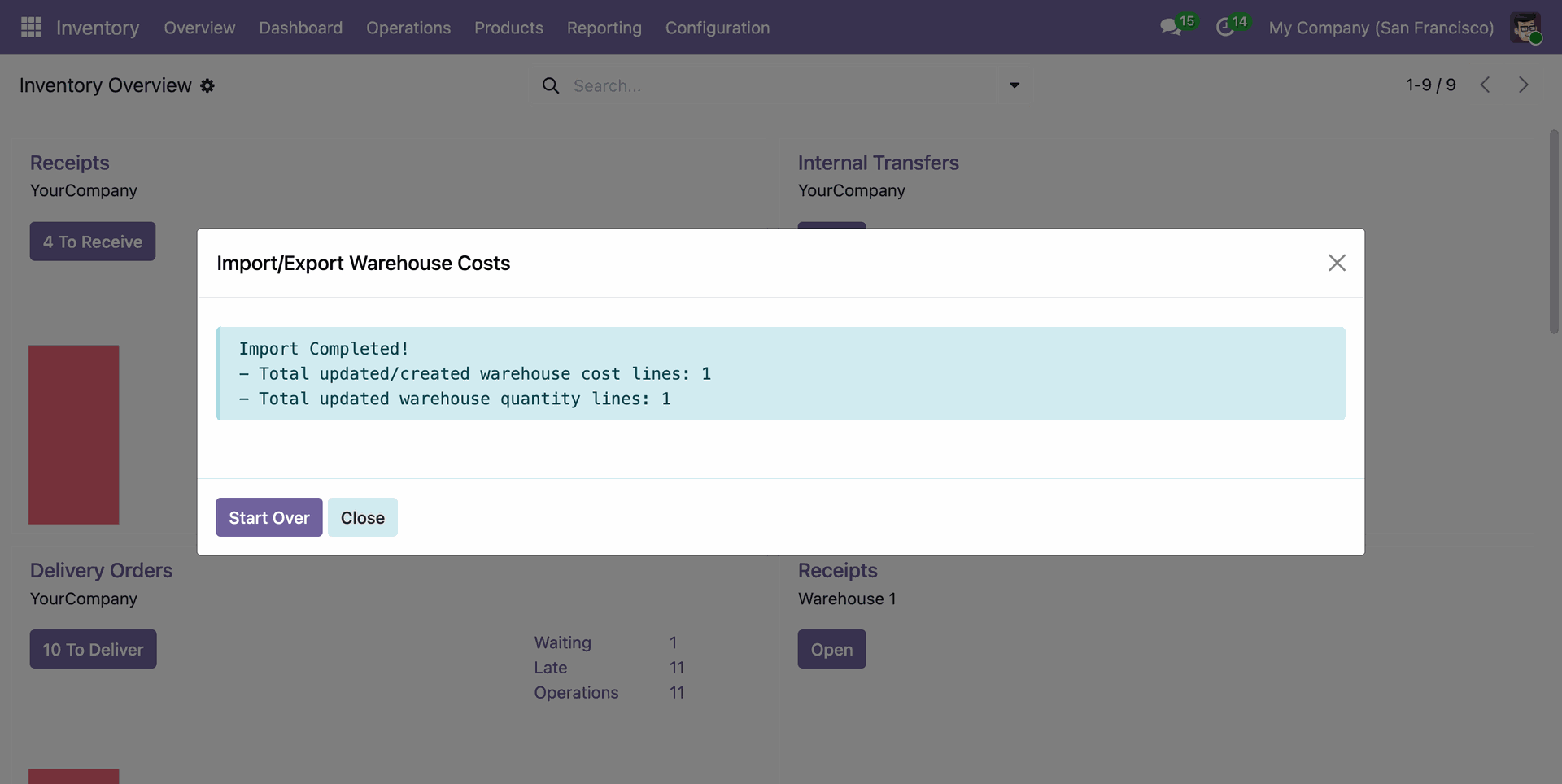
Task: Switch company My Company (San Francisco)
Action: 1381,28
